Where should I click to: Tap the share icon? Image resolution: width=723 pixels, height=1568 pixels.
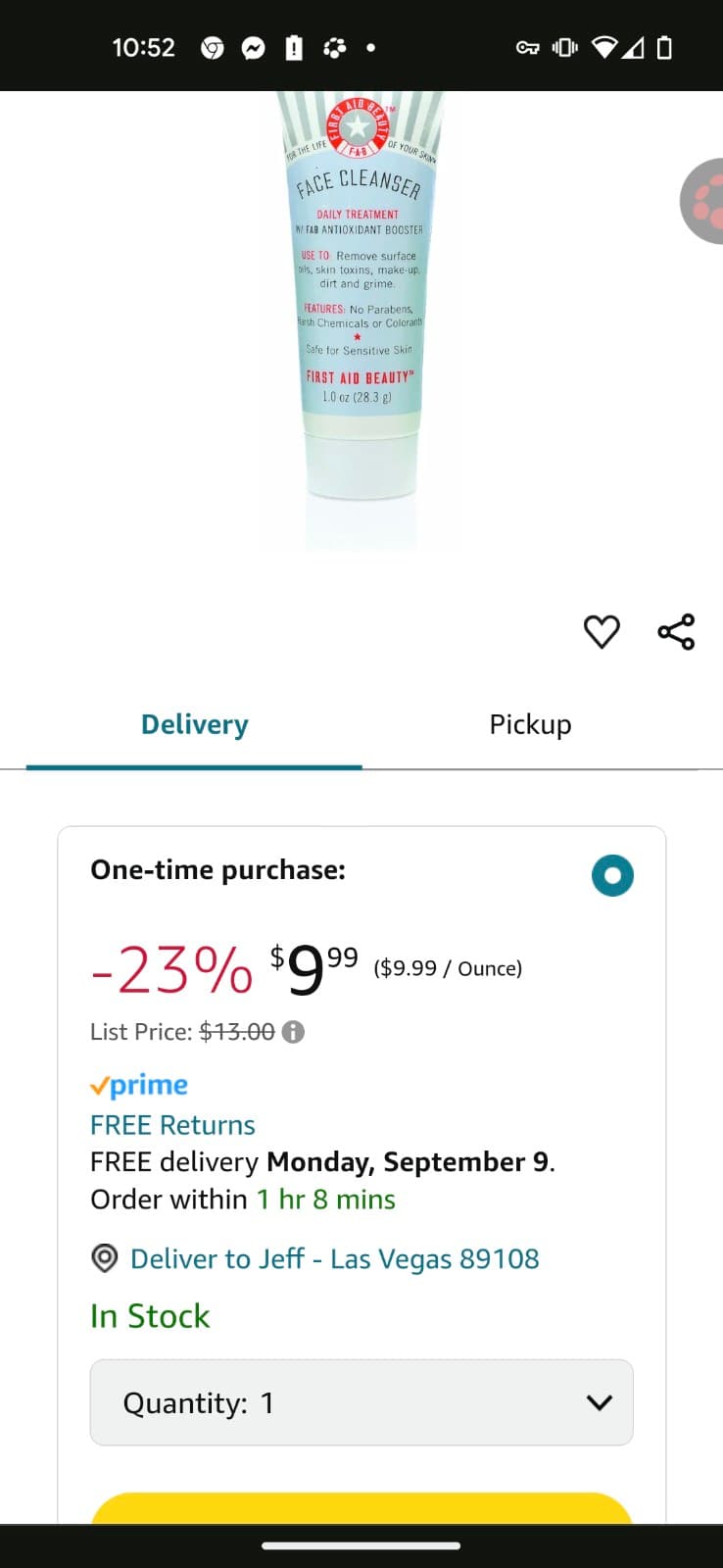pos(676,632)
